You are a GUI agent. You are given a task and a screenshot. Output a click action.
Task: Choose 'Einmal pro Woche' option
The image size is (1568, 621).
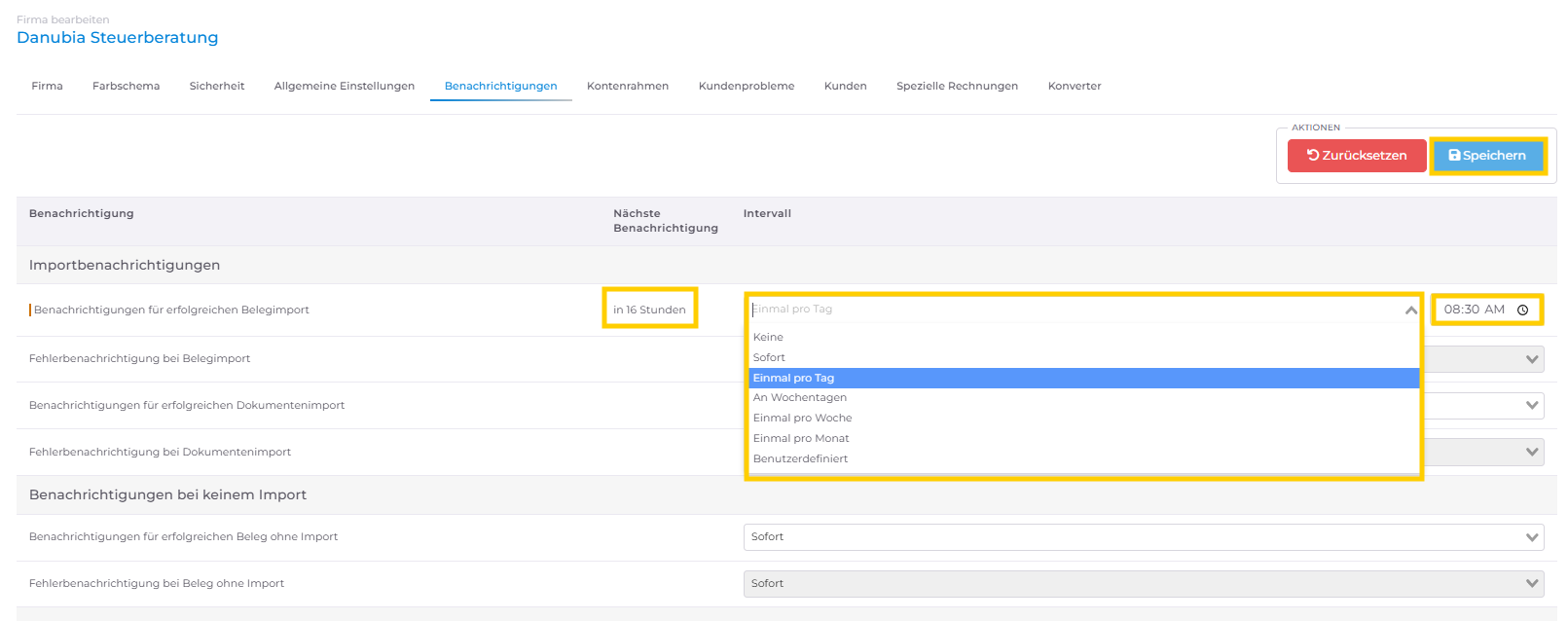tap(802, 418)
